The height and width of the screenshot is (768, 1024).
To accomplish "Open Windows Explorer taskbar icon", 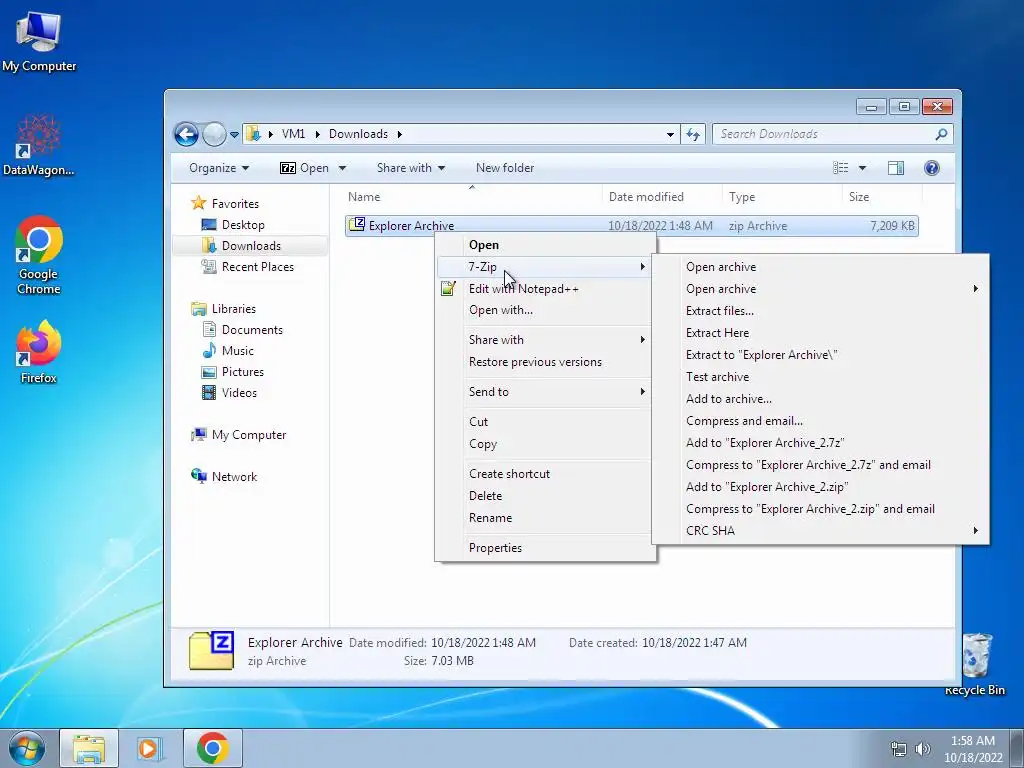I will (89, 748).
